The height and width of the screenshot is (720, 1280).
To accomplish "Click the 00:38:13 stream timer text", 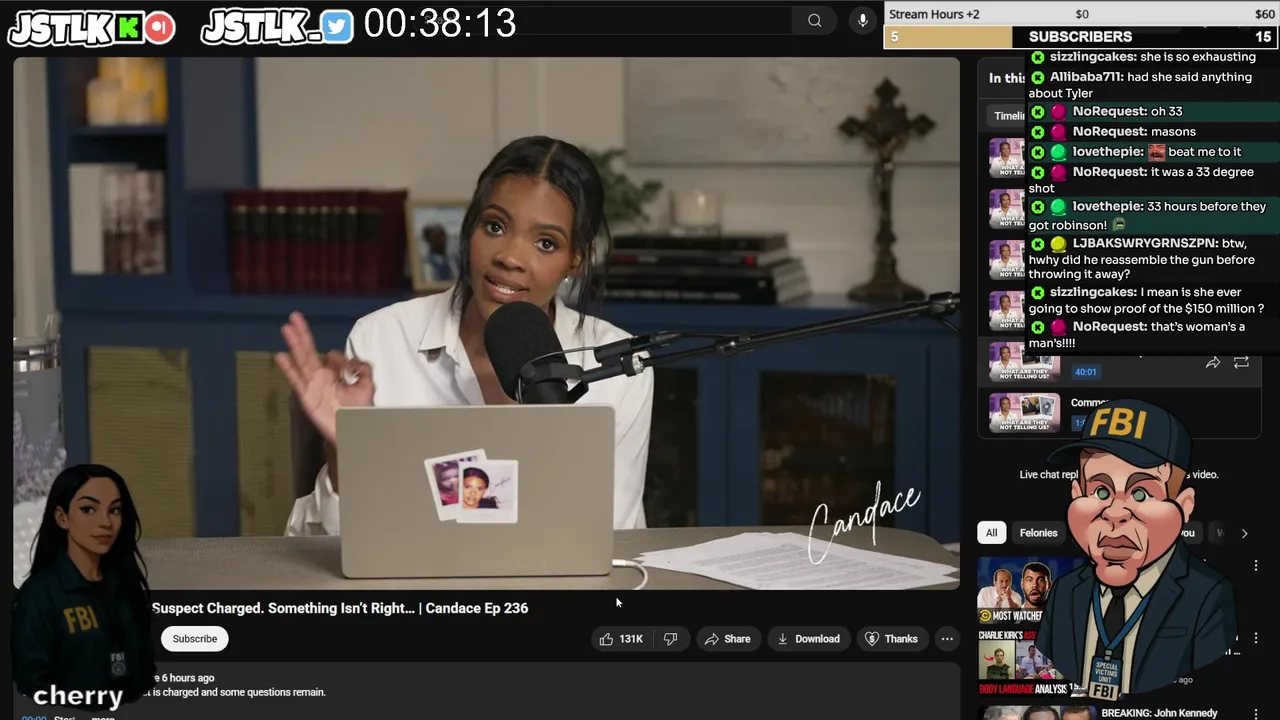I will coord(440,24).
